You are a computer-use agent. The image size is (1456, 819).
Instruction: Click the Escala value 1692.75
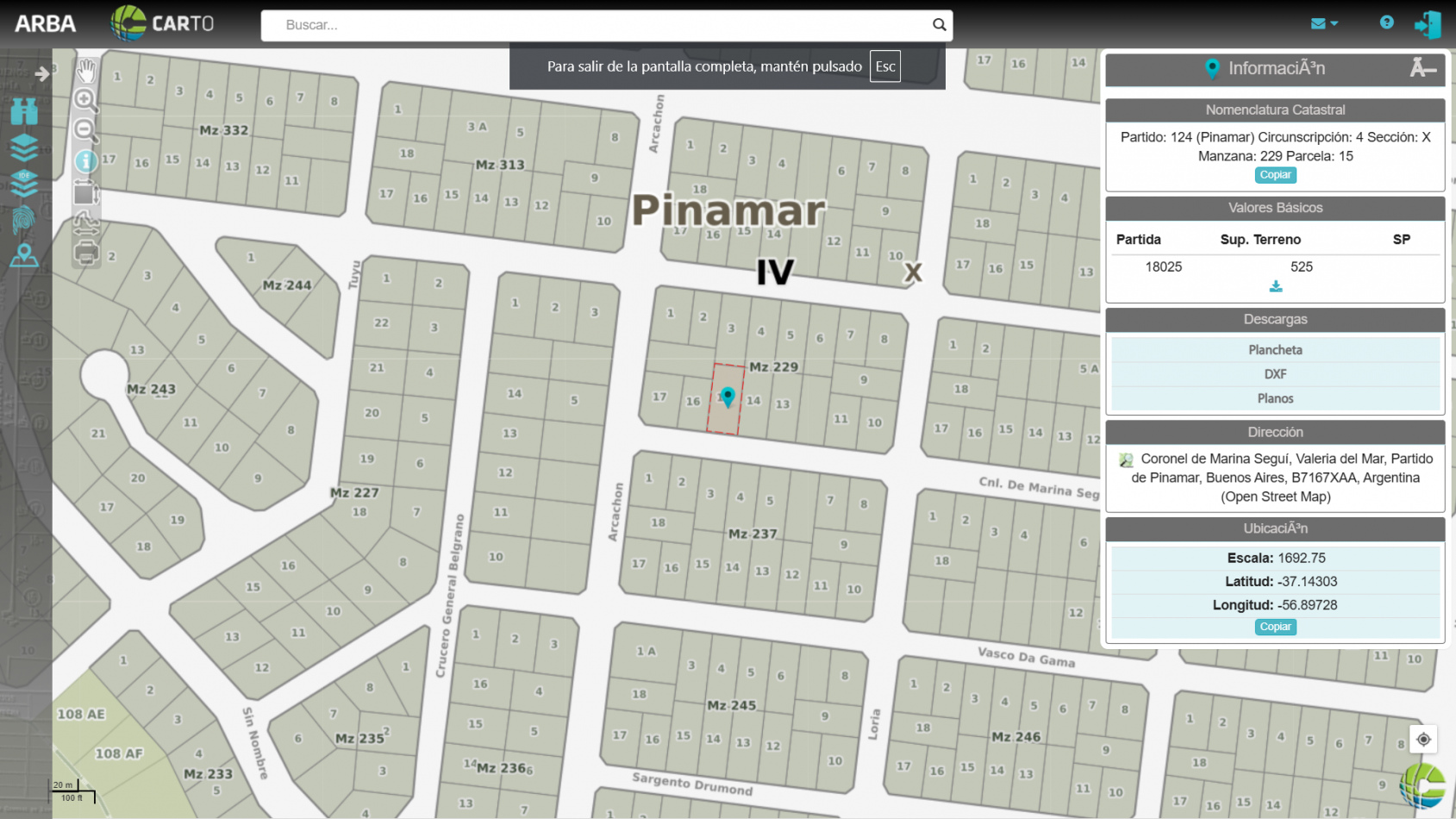1301,558
